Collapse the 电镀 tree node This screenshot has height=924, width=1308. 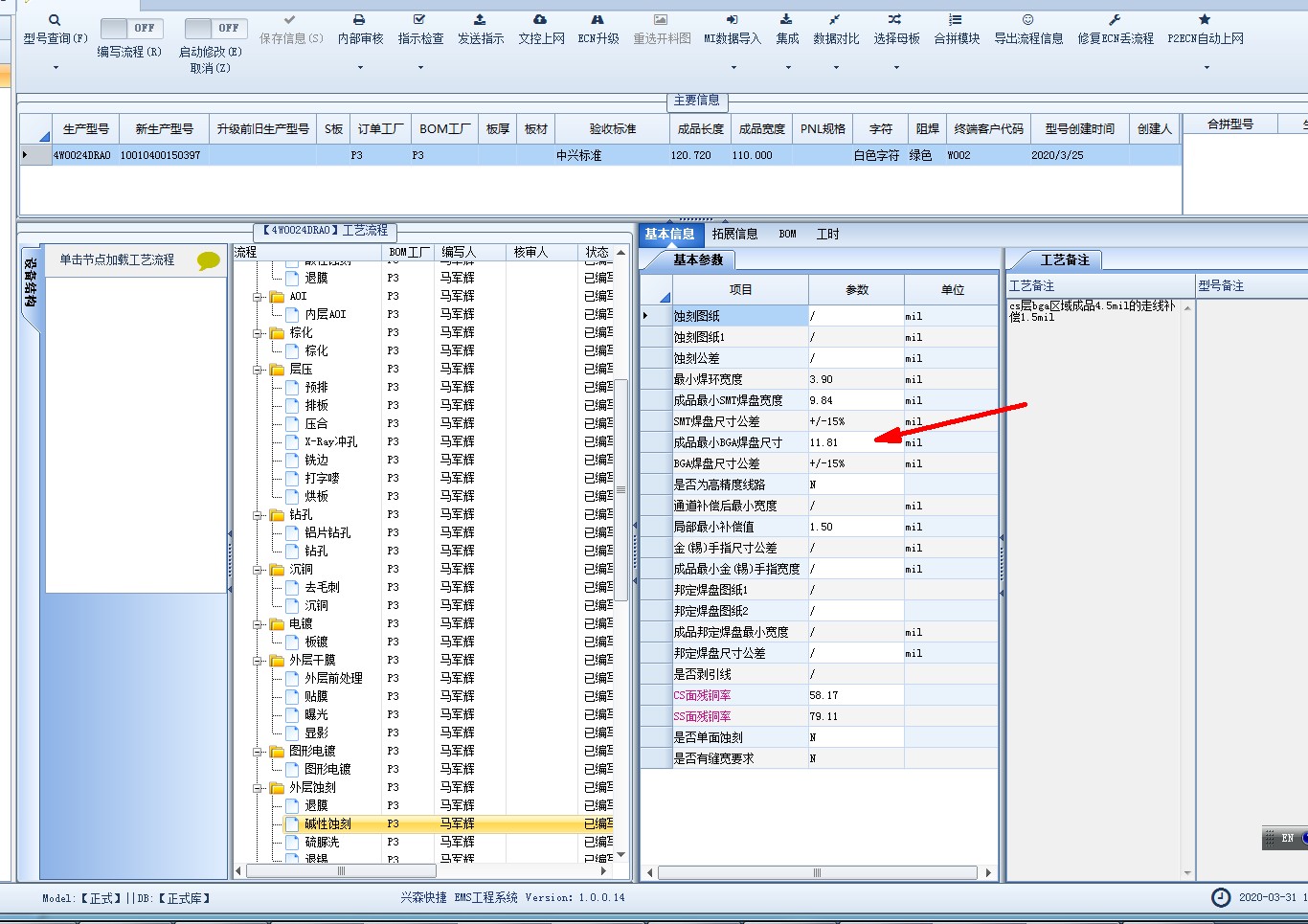coord(258,624)
